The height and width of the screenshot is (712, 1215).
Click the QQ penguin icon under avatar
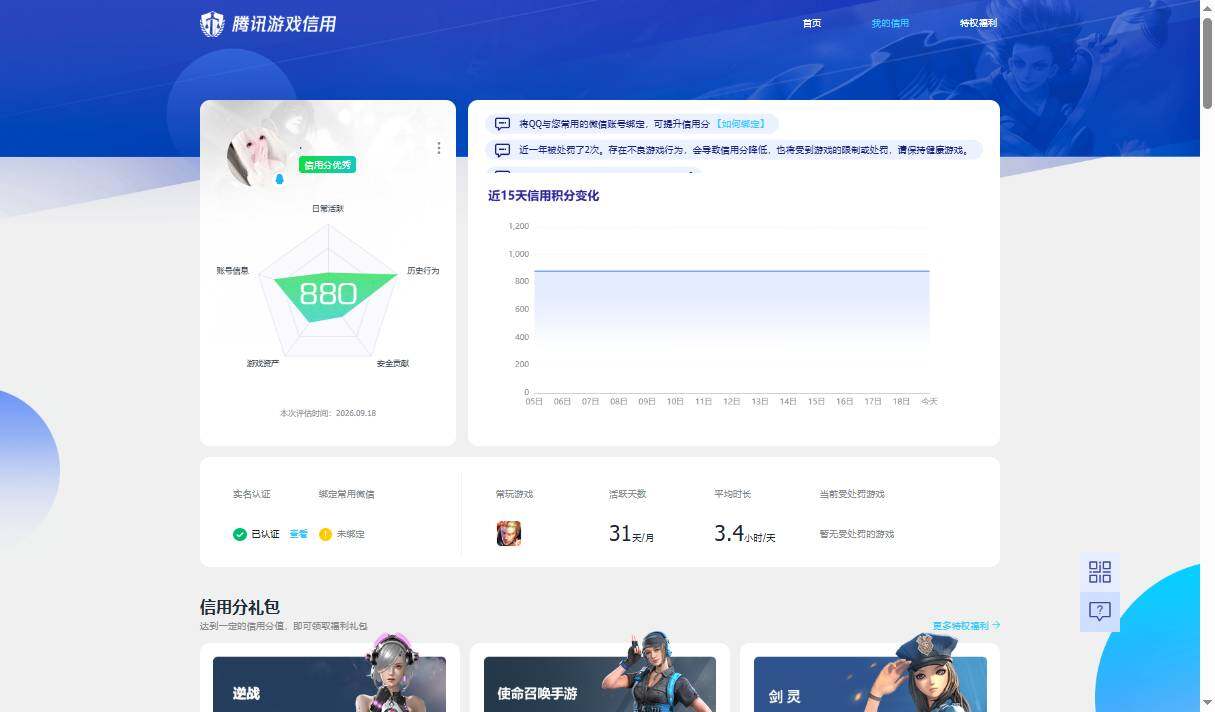(x=280, y=179)
